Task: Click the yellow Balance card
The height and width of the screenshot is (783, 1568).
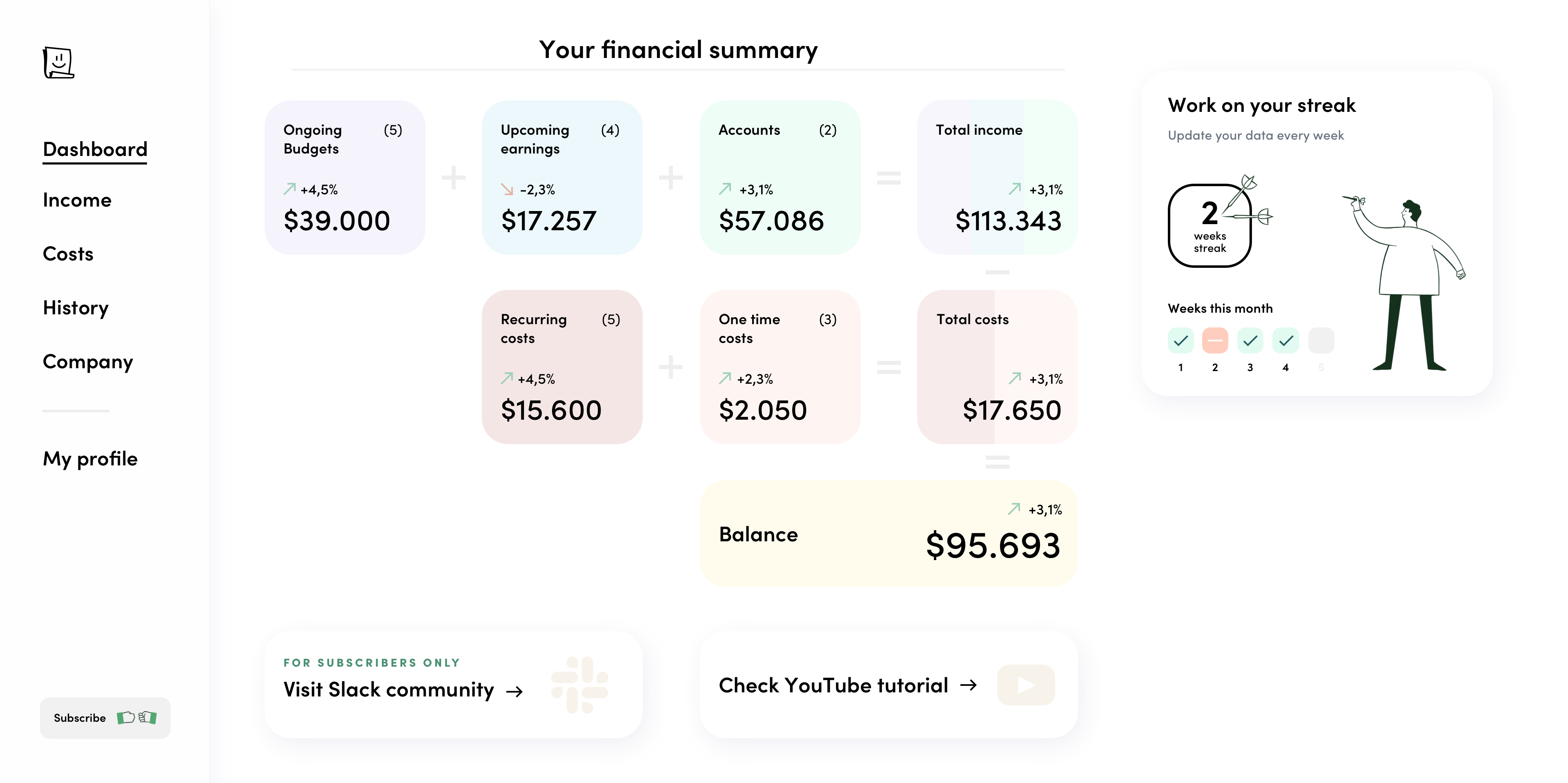Action: click(889, 534)
